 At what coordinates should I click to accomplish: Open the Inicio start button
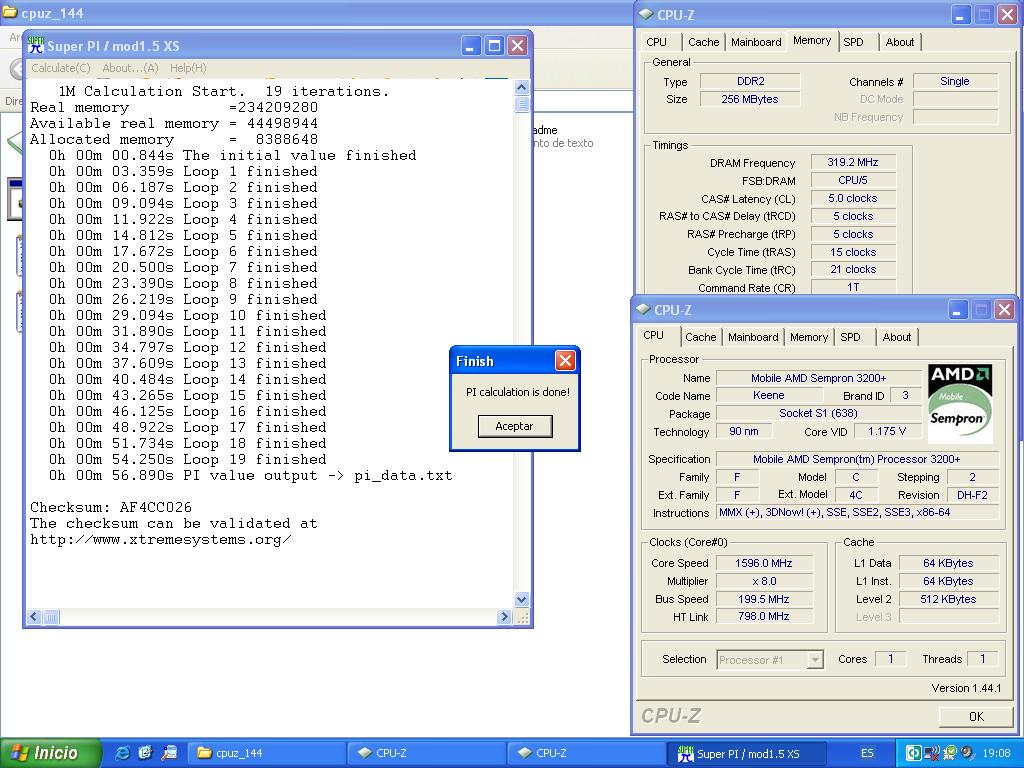(50, 753)
